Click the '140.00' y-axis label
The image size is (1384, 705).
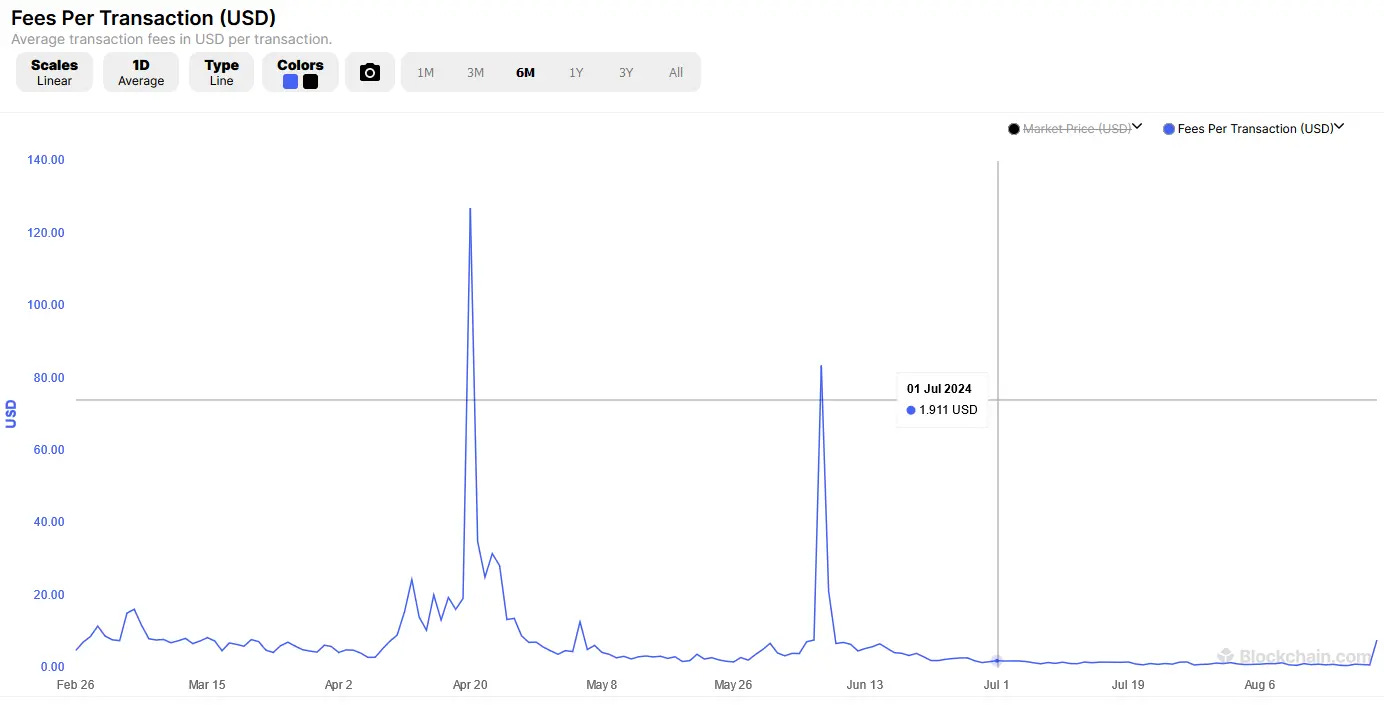point(44,160)
